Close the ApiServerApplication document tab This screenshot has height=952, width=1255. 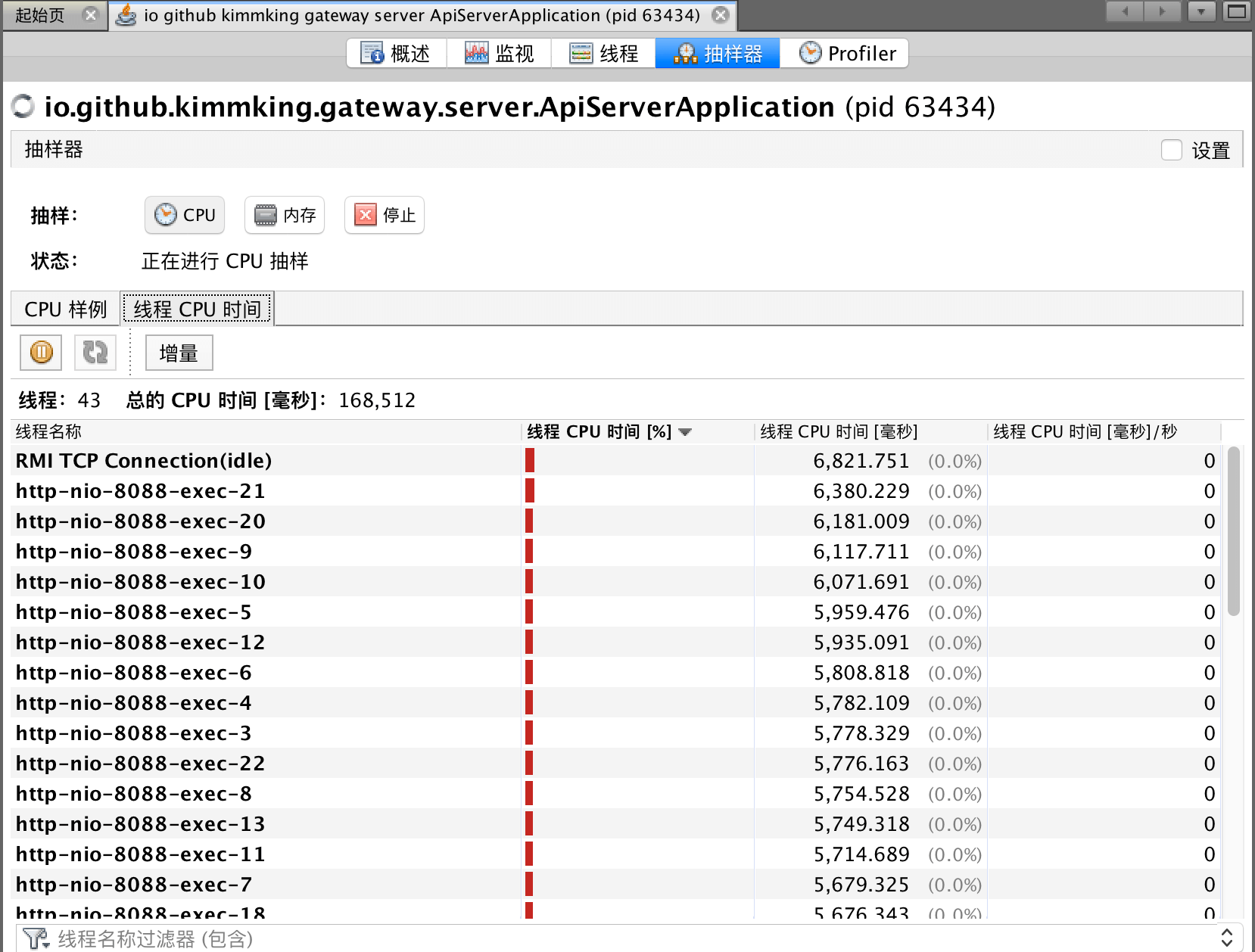pyautogui.click(x=721, y=15)
